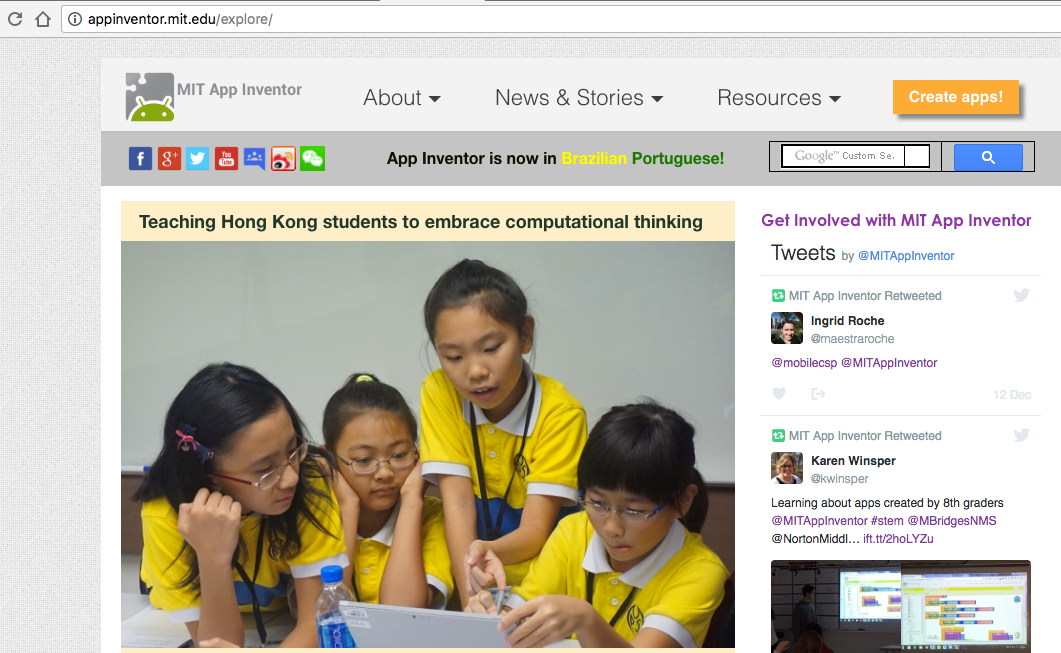Viewport: 1061px width, 653px height.
Task: Reload the page using the browser refresh icon
Action: tap(15, 19)
